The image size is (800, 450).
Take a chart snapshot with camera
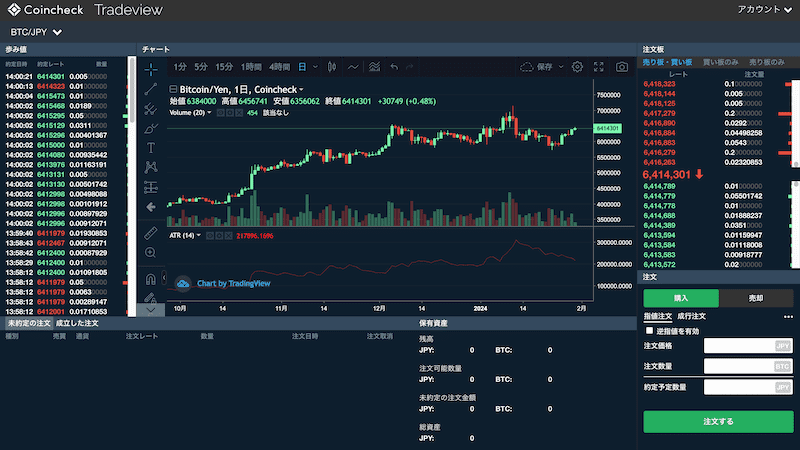point(621,67)
